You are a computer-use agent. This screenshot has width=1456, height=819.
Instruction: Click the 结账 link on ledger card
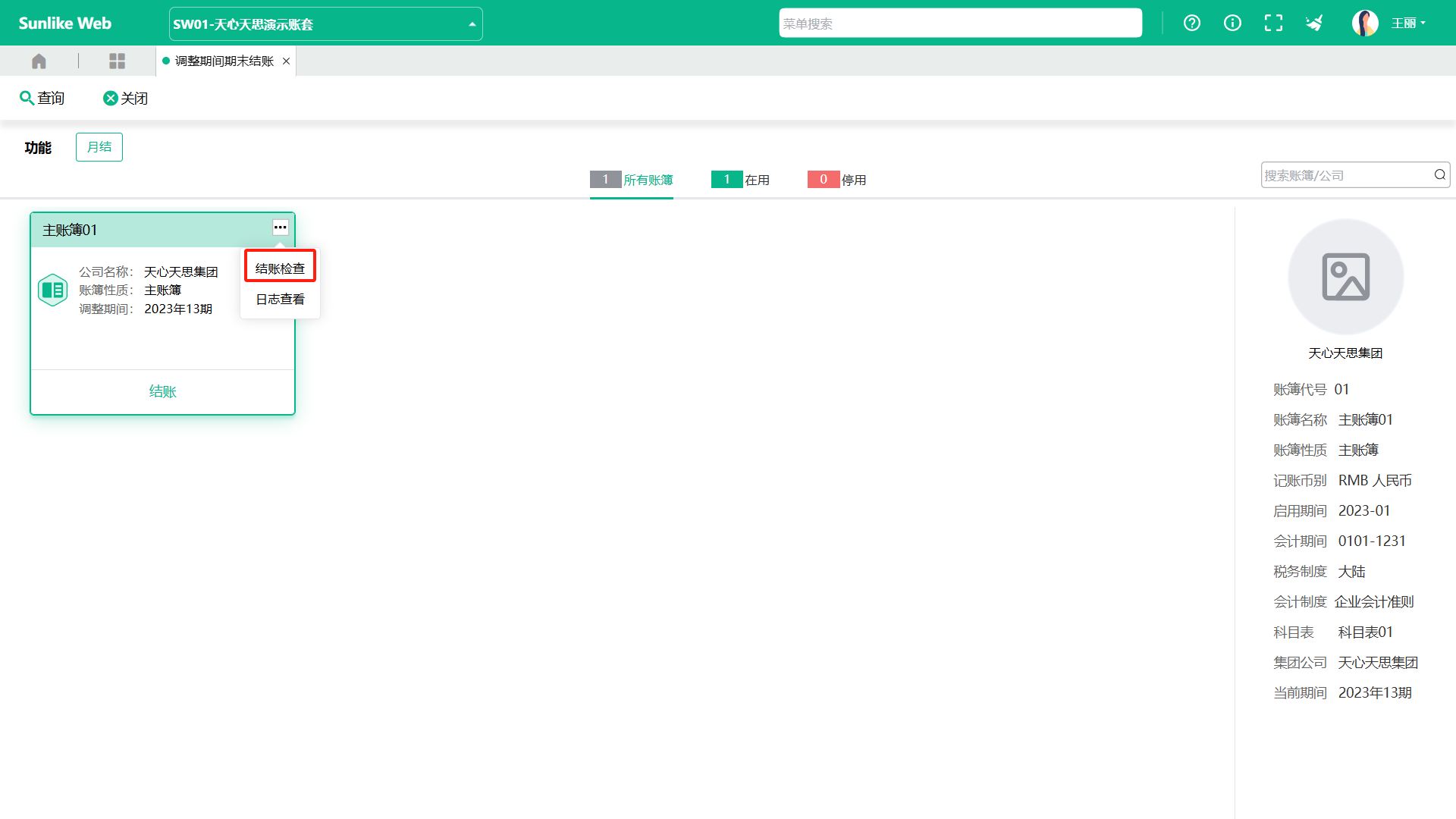[162, 391]
